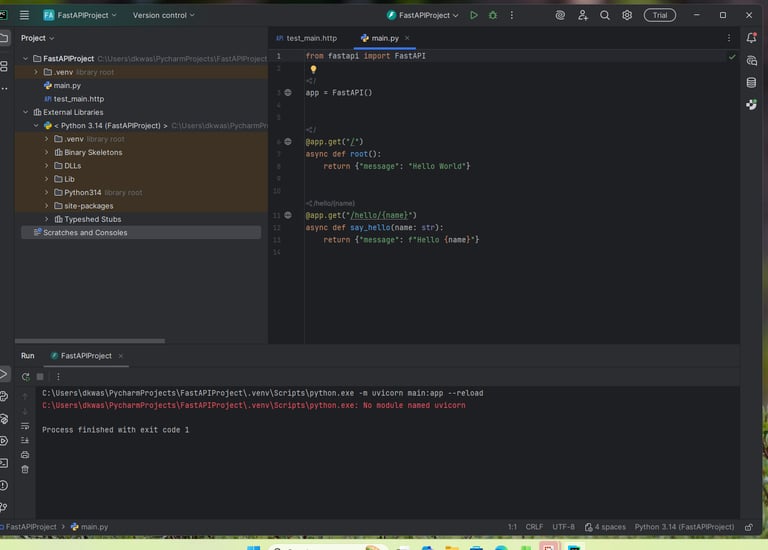Toggle soft-wrap in the Run console
This screenshot has width=768, height=550.
[x=26, y=425]
